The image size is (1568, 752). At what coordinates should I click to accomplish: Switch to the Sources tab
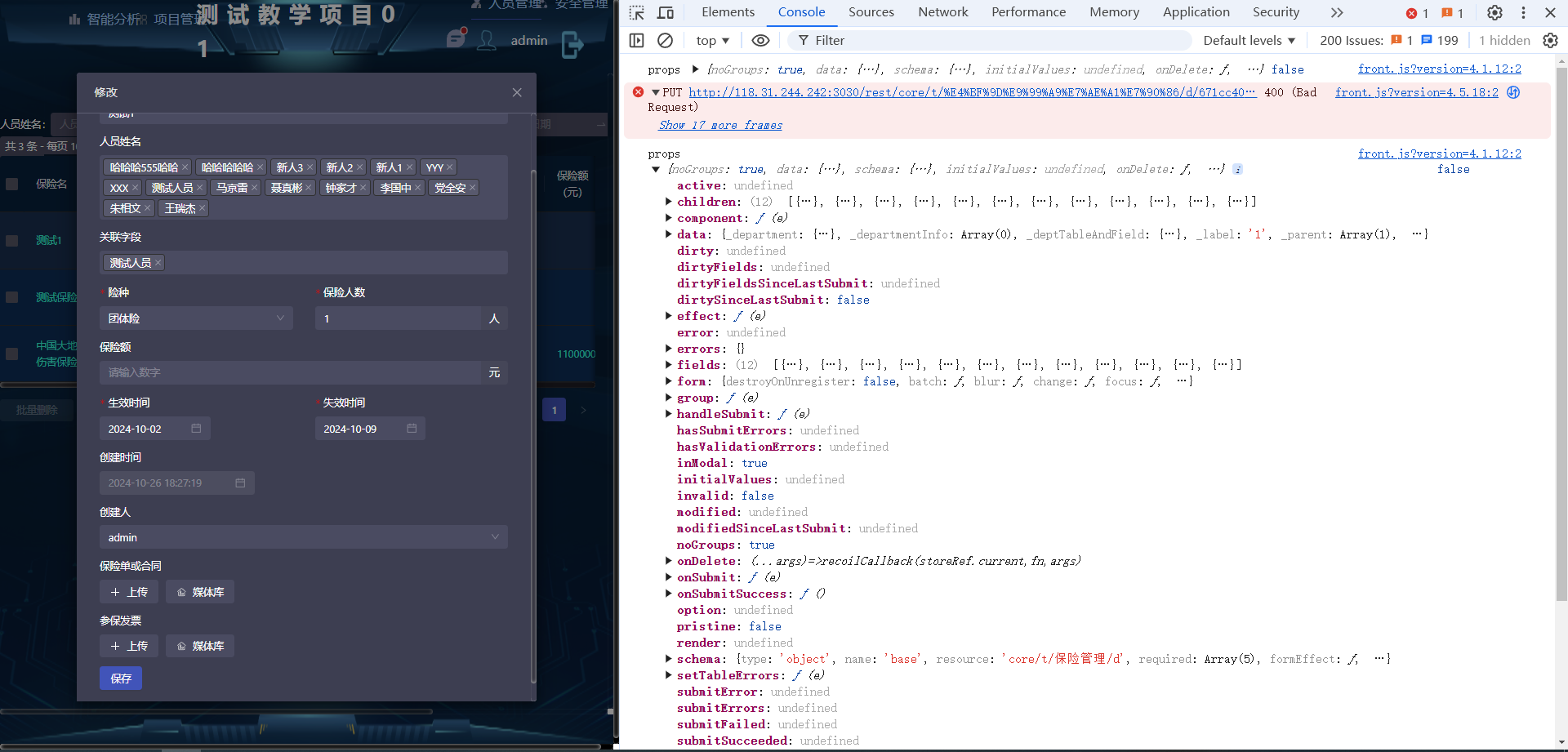(871, 12)
